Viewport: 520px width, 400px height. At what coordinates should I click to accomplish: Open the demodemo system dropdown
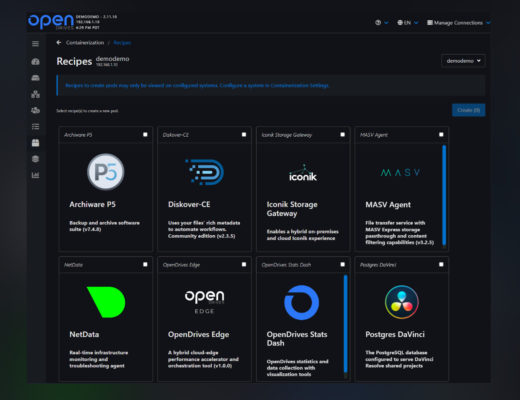463,61
